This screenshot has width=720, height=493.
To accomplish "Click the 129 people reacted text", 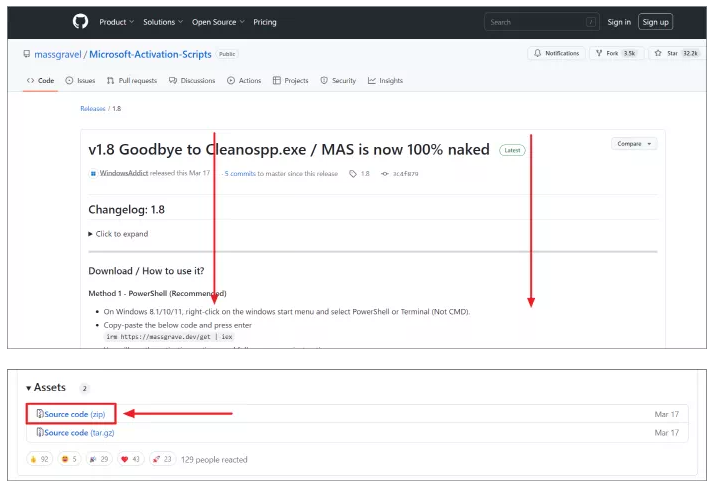I will click(x=214, y=459).
